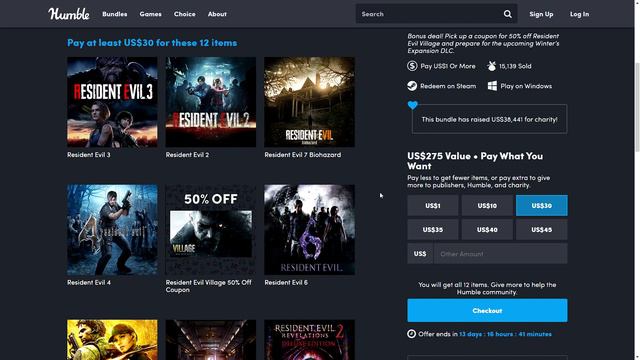The image size is (640, 360).
Task: Click the Play on Windows text
Action: tap(526, 86)
